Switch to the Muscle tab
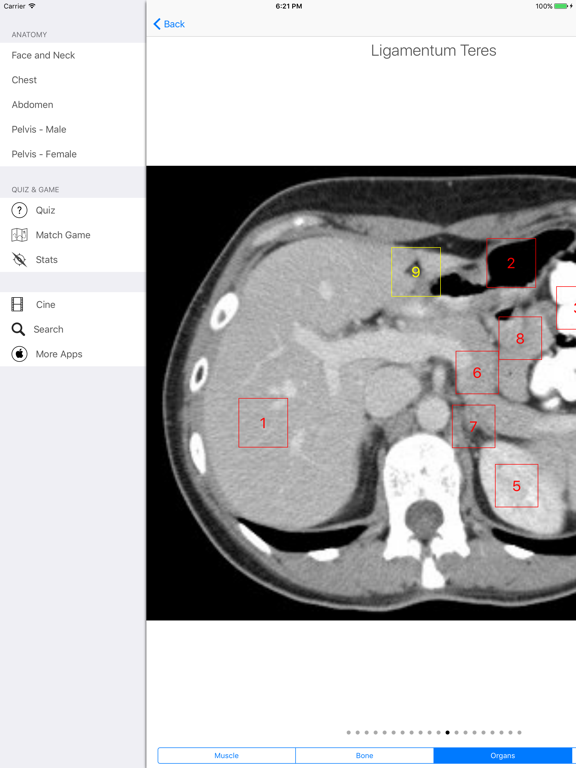Viewport: 576px width, 768px height. (x=226, y=755)
